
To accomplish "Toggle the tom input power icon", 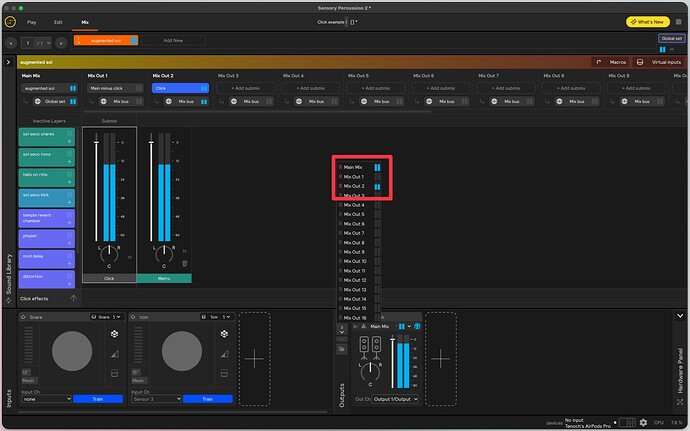I will point(133,317).
